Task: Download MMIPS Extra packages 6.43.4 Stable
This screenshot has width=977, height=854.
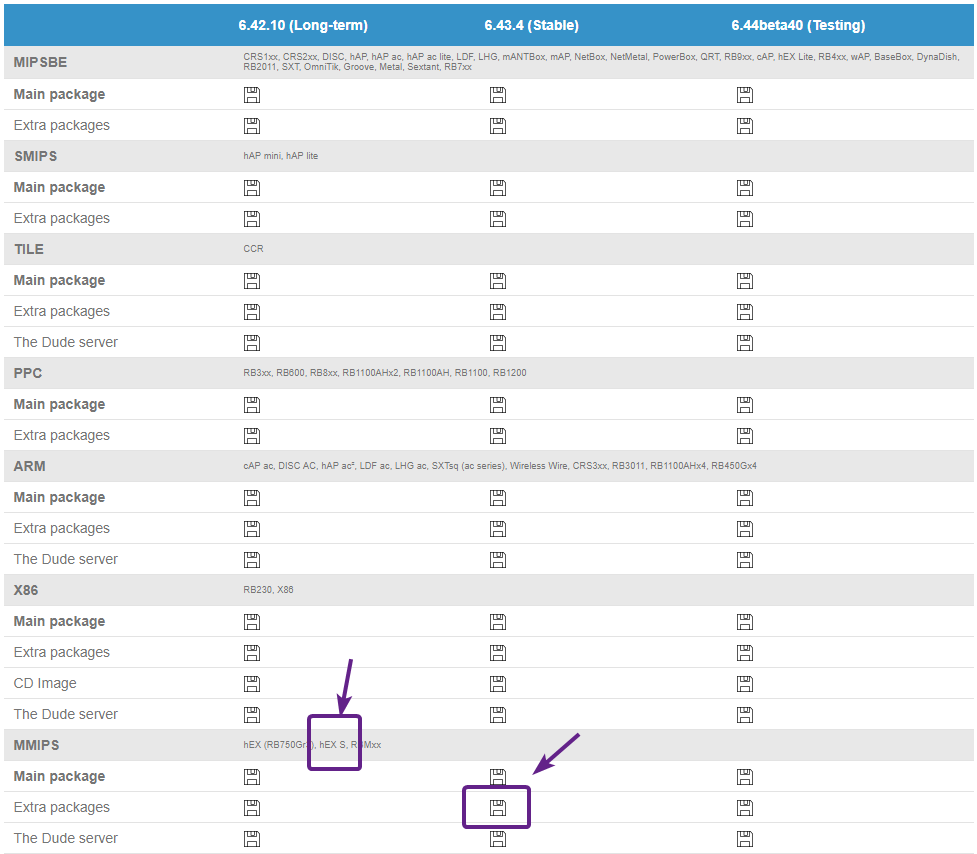Action: pos(498,808)
